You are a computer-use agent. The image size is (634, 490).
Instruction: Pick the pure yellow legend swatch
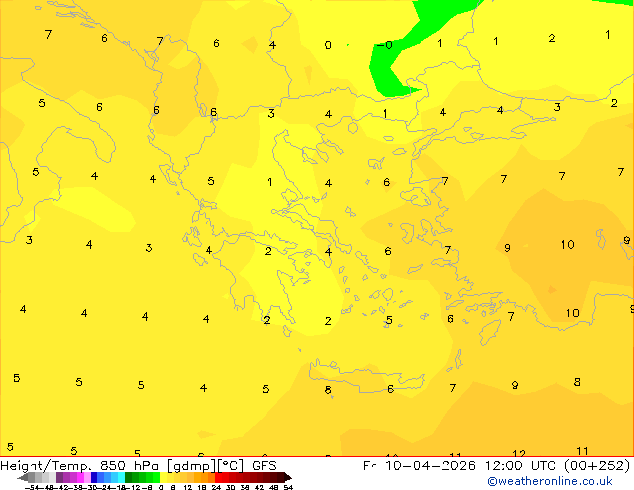click(164, 477)
